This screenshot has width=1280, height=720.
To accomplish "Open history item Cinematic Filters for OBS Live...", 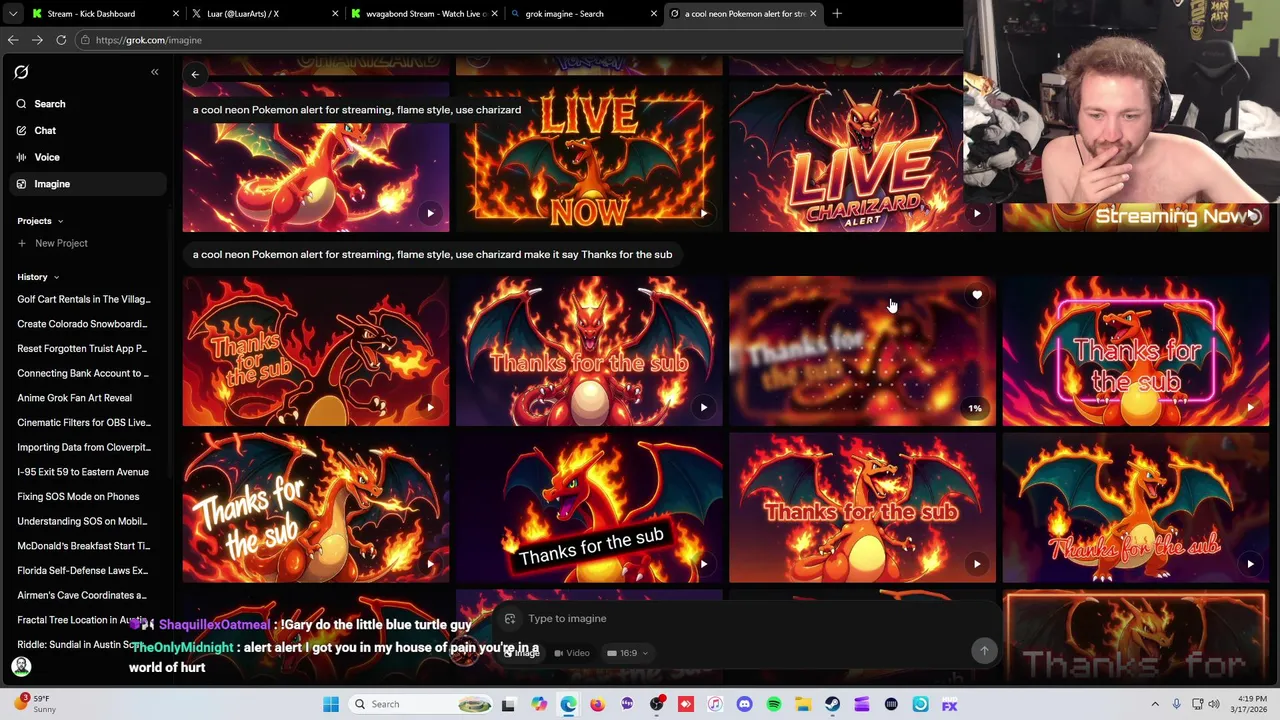I will tap(83, 422).
